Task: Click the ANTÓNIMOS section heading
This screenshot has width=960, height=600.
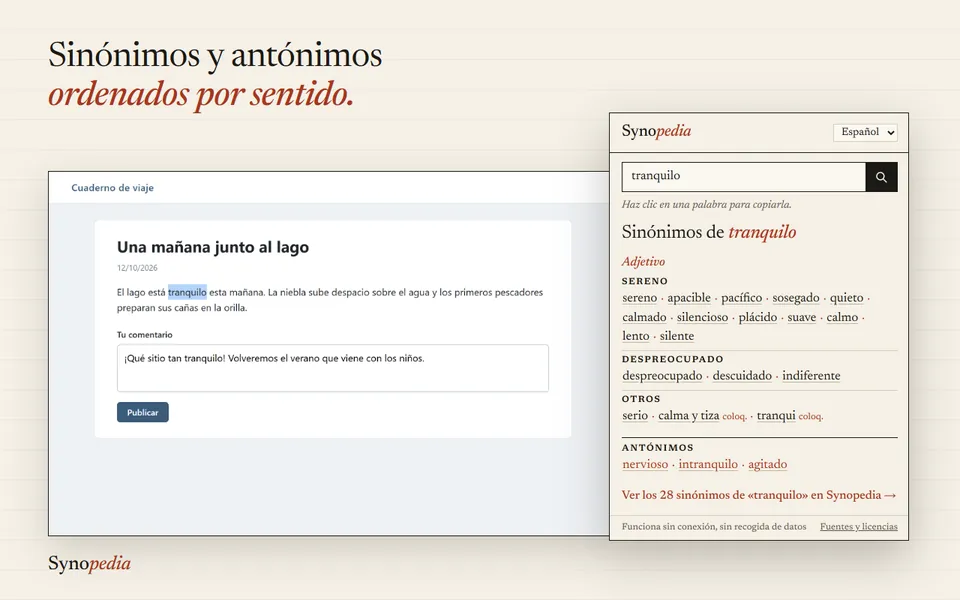Action: coord(658,448)
